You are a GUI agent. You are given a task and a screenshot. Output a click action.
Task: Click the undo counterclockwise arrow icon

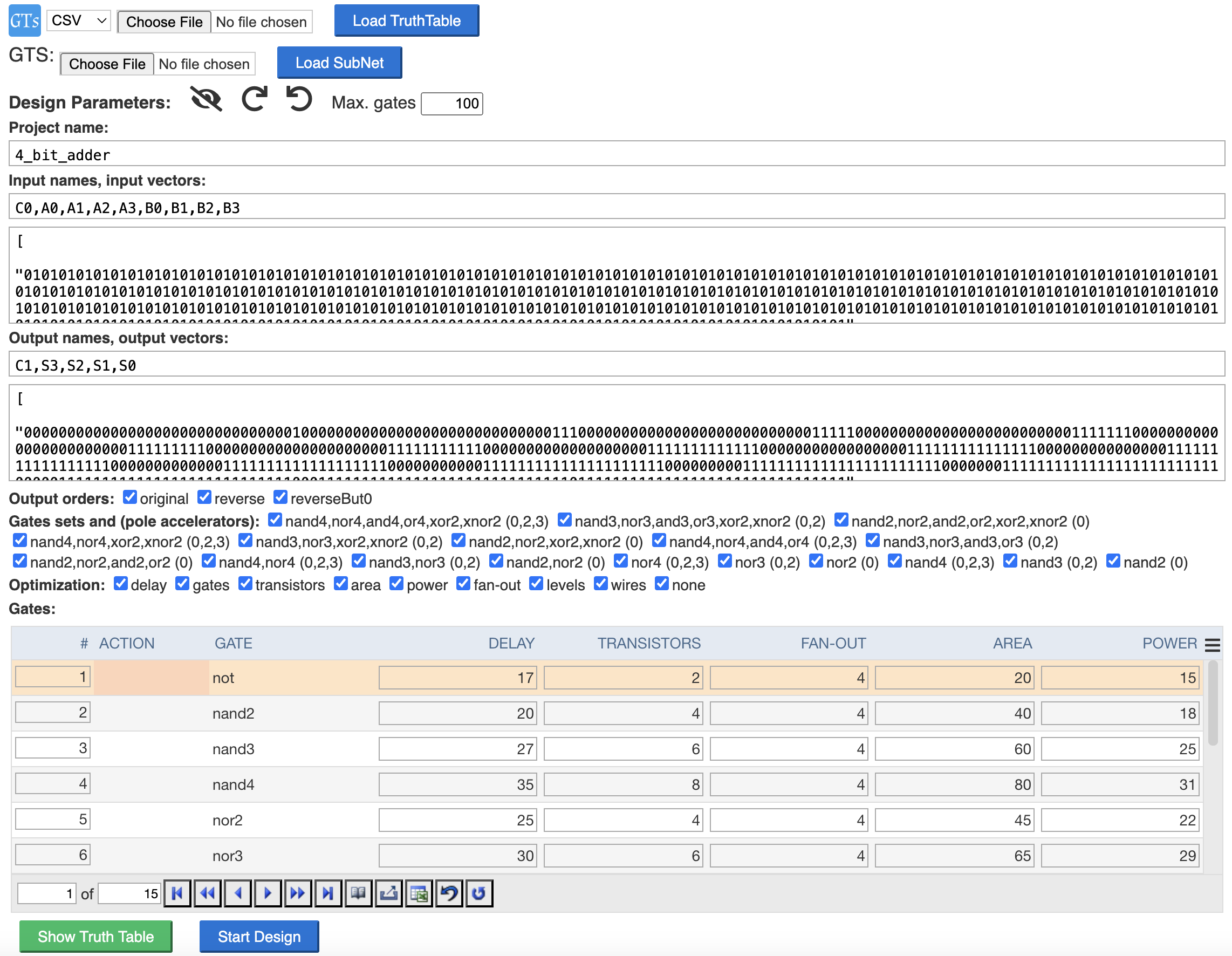tap(299, 100)
